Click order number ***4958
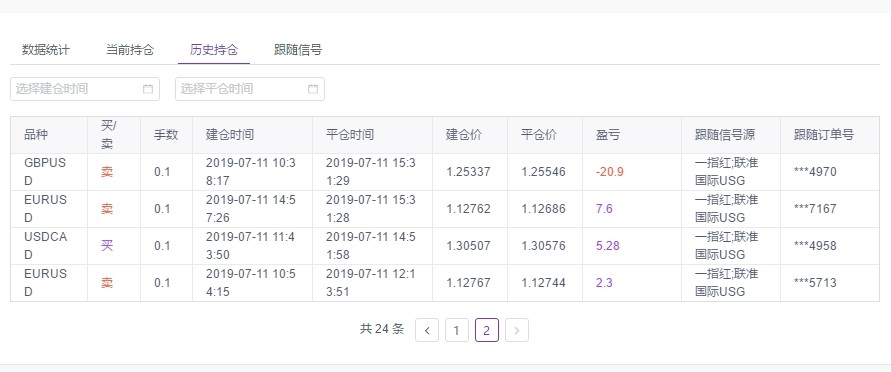The image size is (891, 372). [x=815, y=246]
